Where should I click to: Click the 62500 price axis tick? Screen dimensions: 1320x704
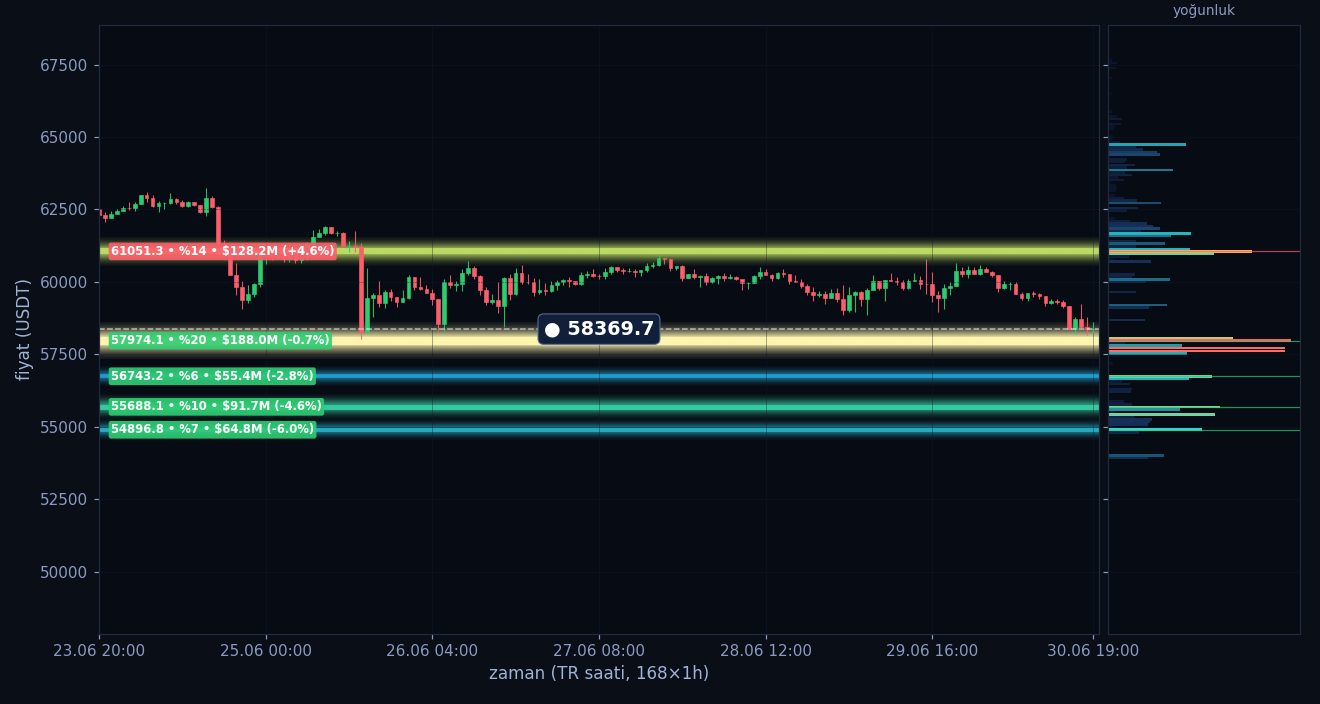[x=64, y=210]
